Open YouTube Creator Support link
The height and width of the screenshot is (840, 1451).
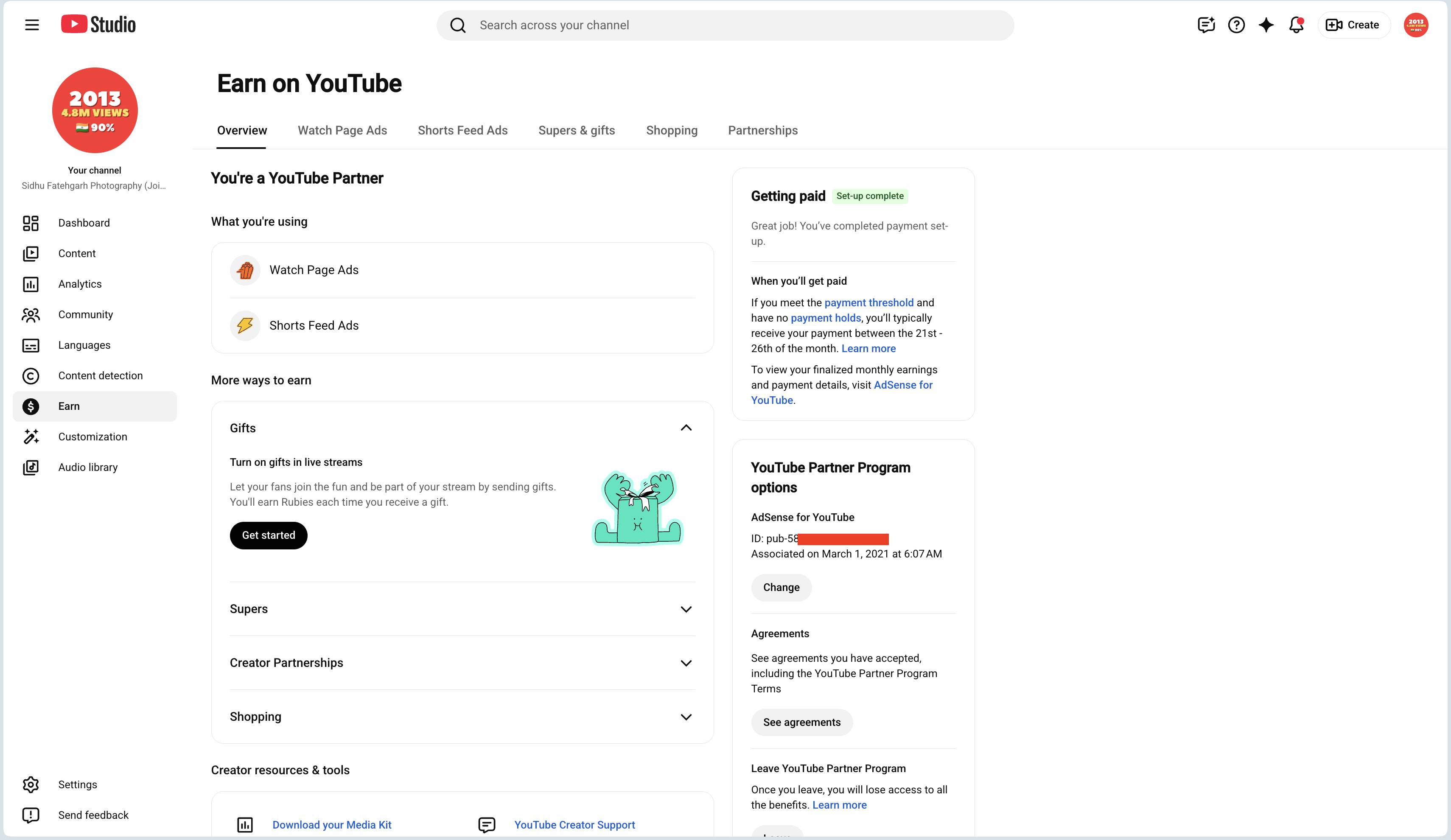[574, 824]
